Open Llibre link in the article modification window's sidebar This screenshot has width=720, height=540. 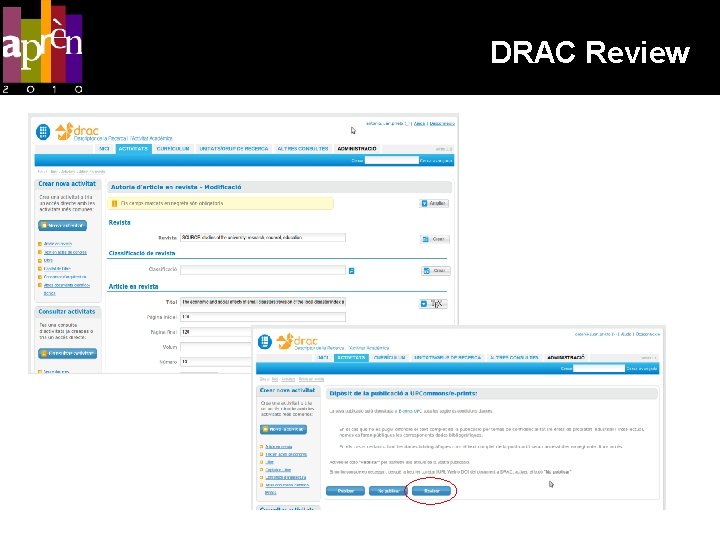click(48, 260)
